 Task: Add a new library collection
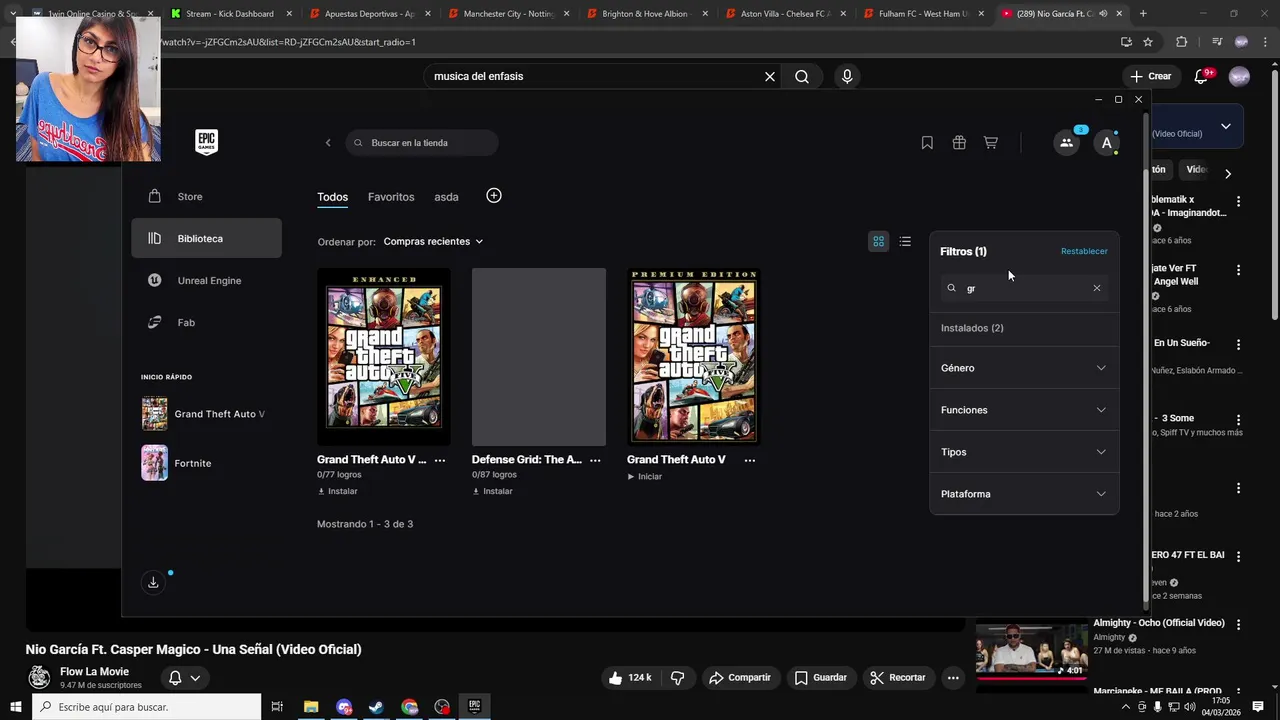pos(494,196)
